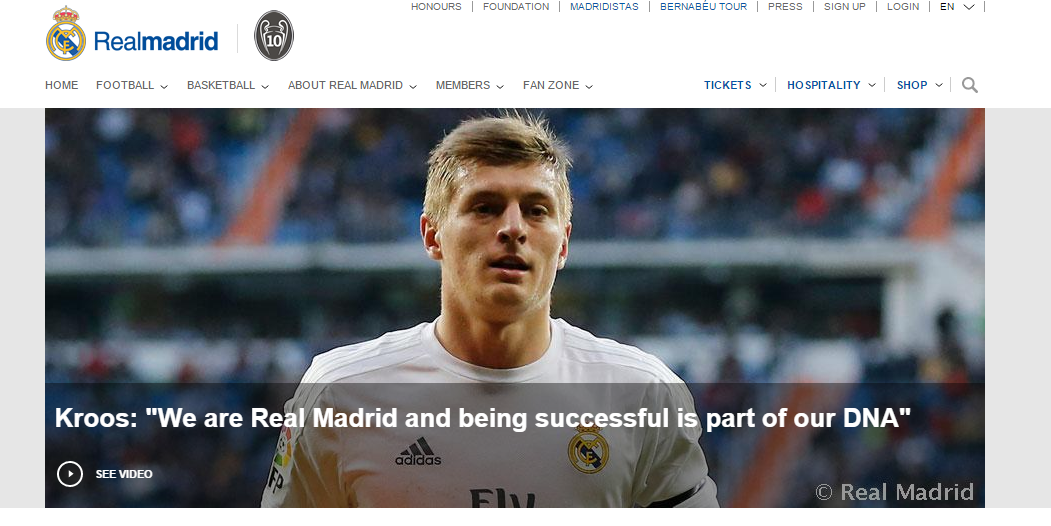The height and width of the screenshot is (526, 1051).
Task: Click the 10 Champions trophy badge
Action: [x=274, y=36]
